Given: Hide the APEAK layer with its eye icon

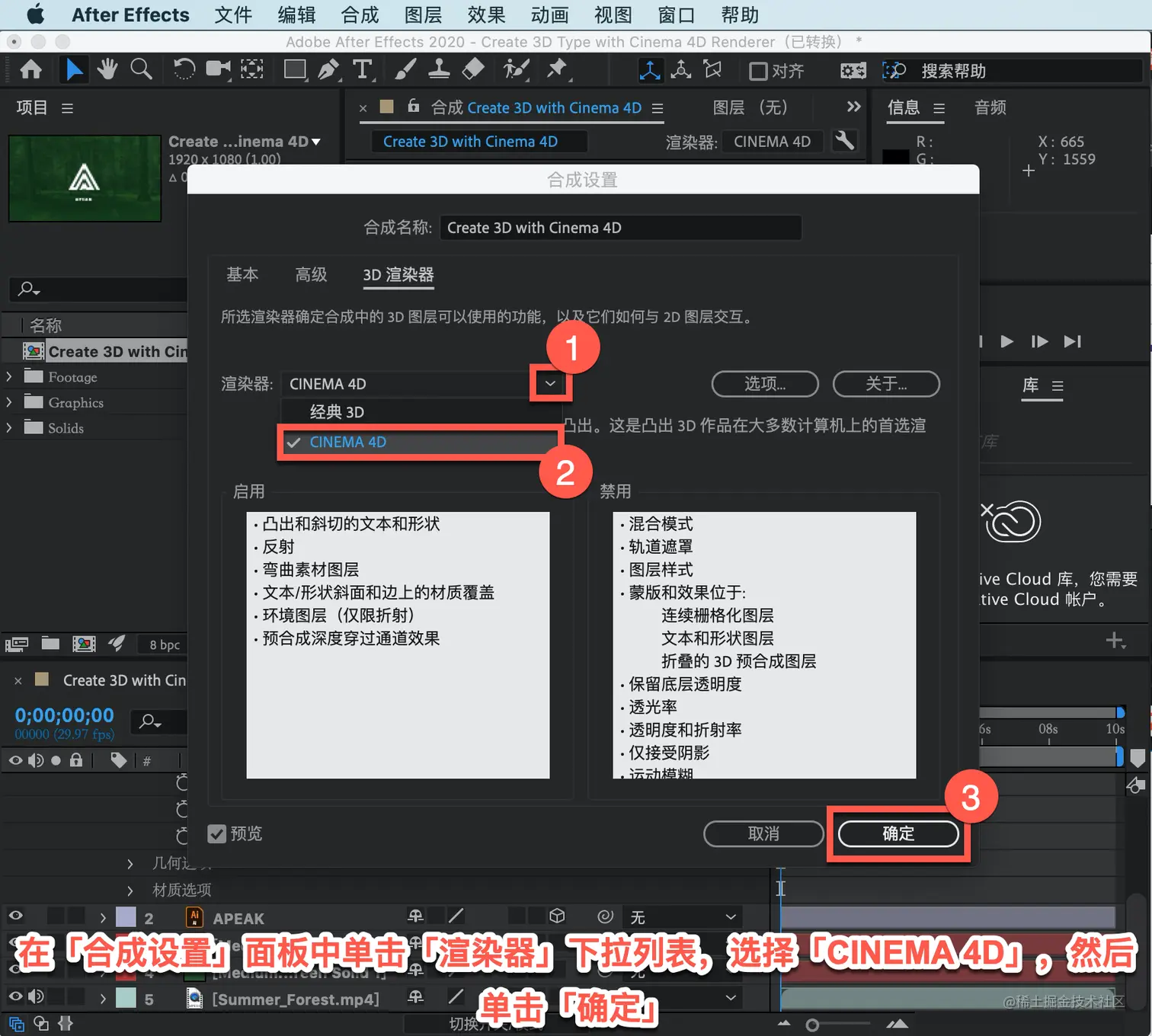Looking at the screenshot, I should [x=15, y=916].
